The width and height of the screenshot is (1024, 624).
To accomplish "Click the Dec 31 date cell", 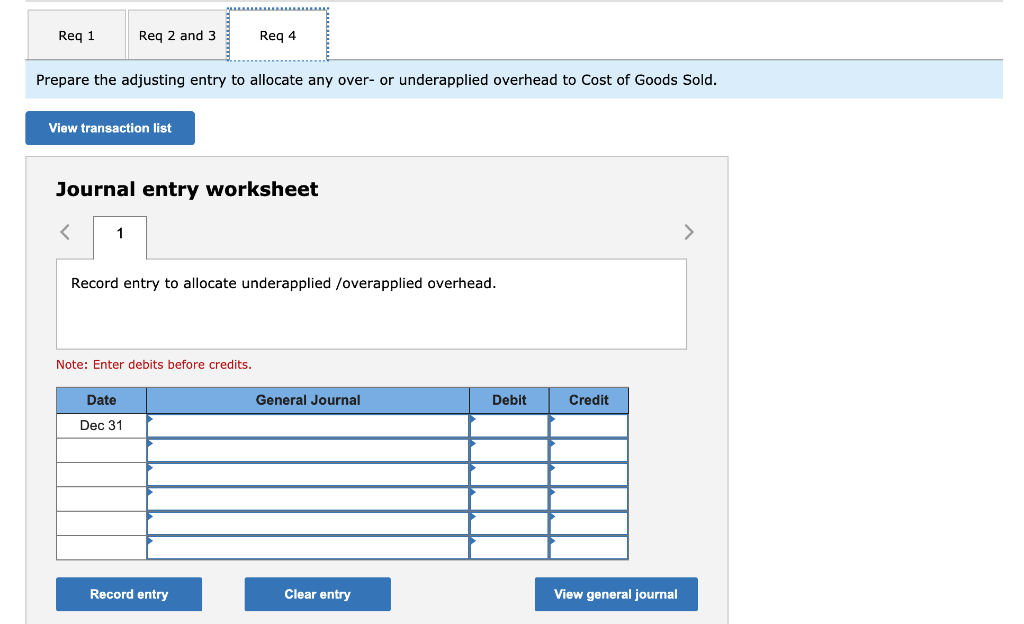I will click(x=100, y=424).
